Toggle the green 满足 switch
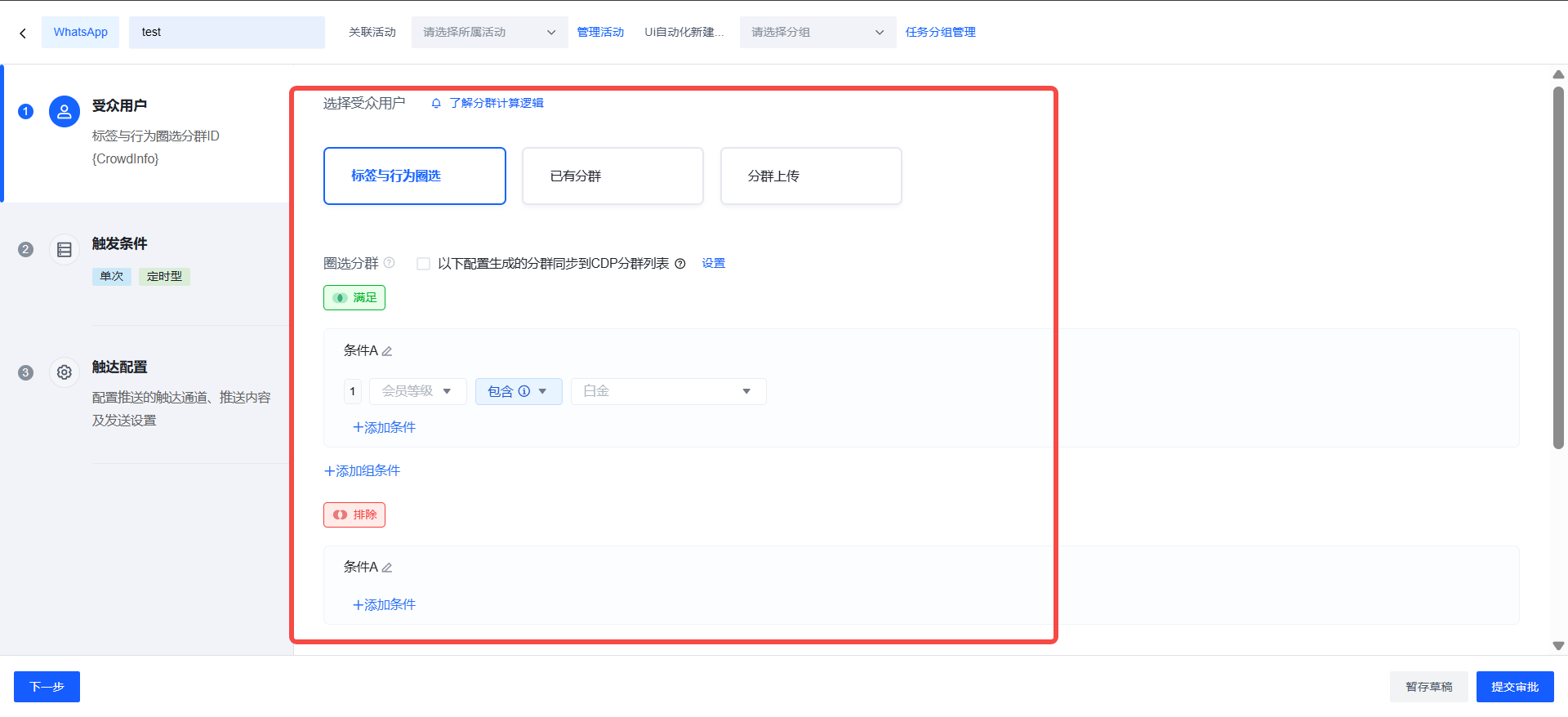This screenshot has height=717, width=1568. click(x=354, y=297)
